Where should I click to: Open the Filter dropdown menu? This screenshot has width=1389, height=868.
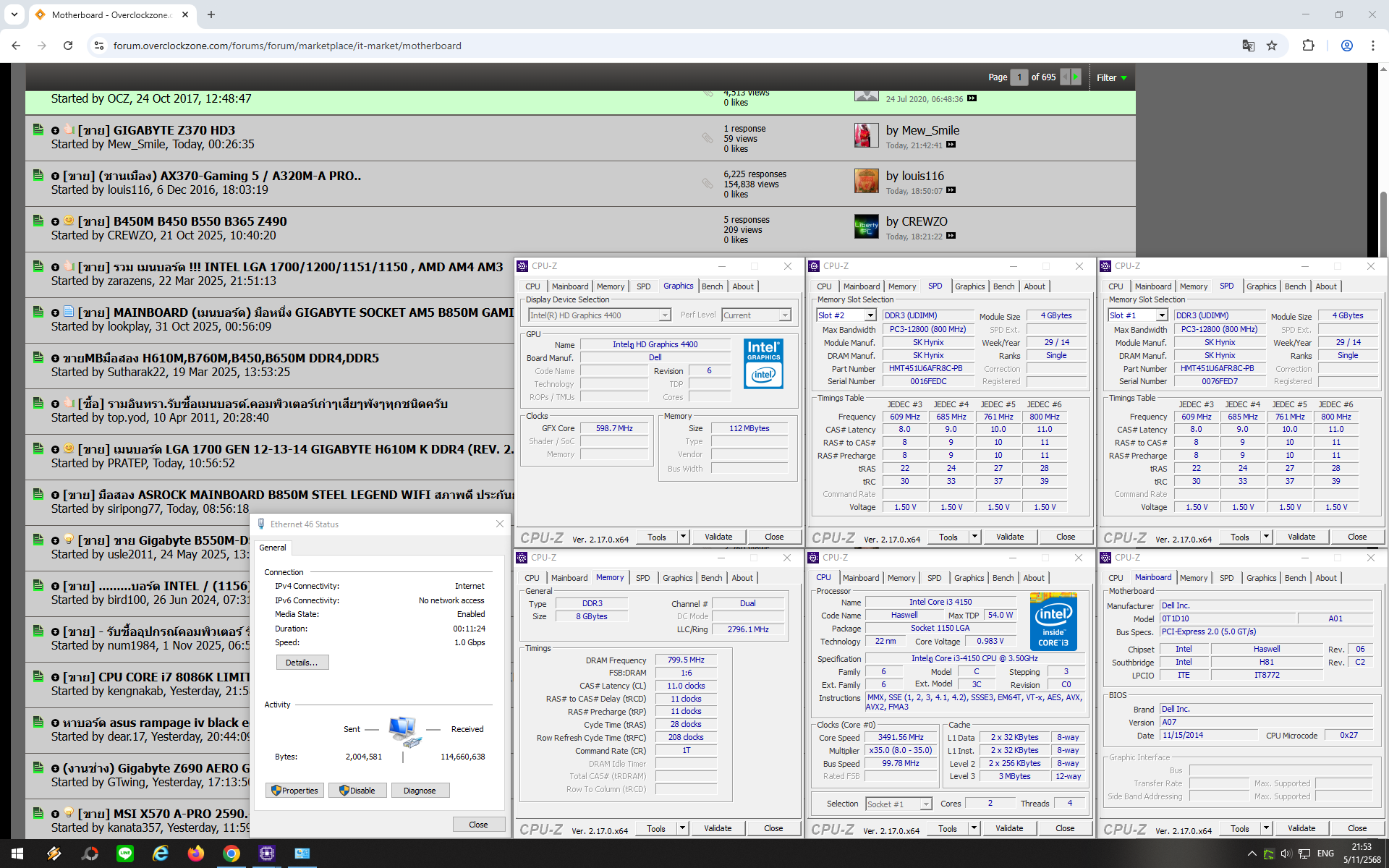[1111, 77]
